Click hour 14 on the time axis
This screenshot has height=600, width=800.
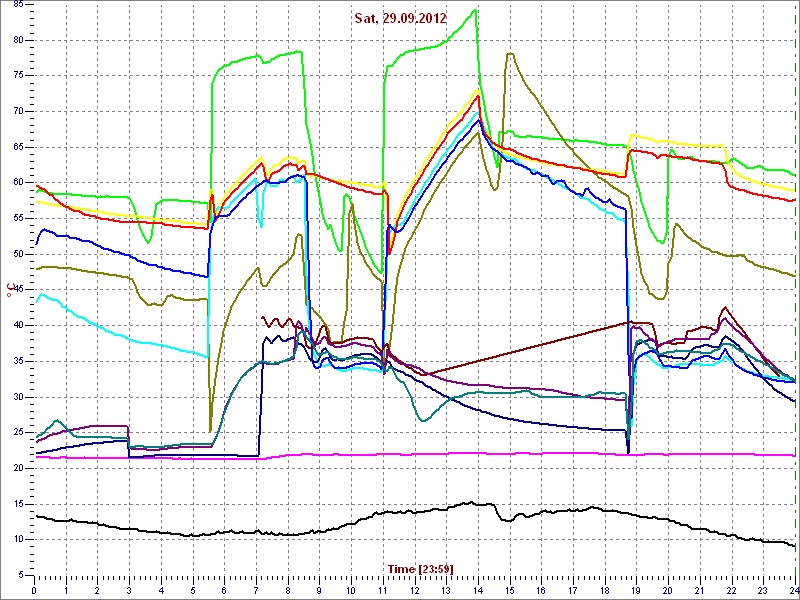(x=478, y=589)
